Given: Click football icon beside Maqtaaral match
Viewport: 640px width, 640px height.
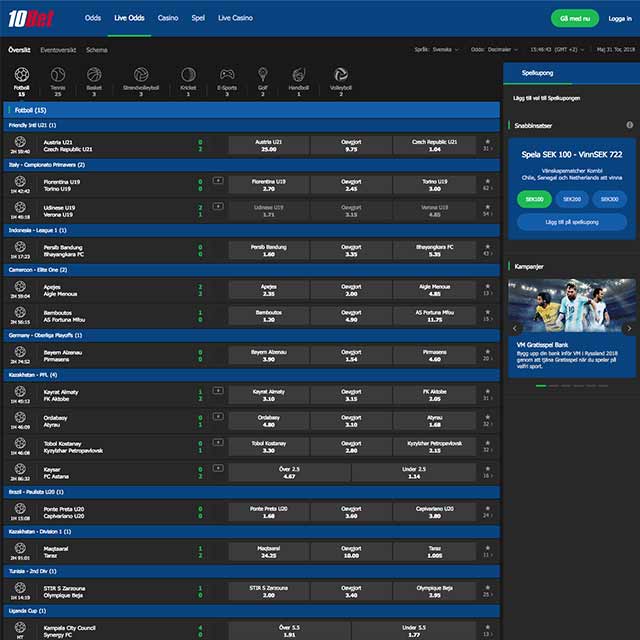Looking at the screenshot, I should coord(20,548).
